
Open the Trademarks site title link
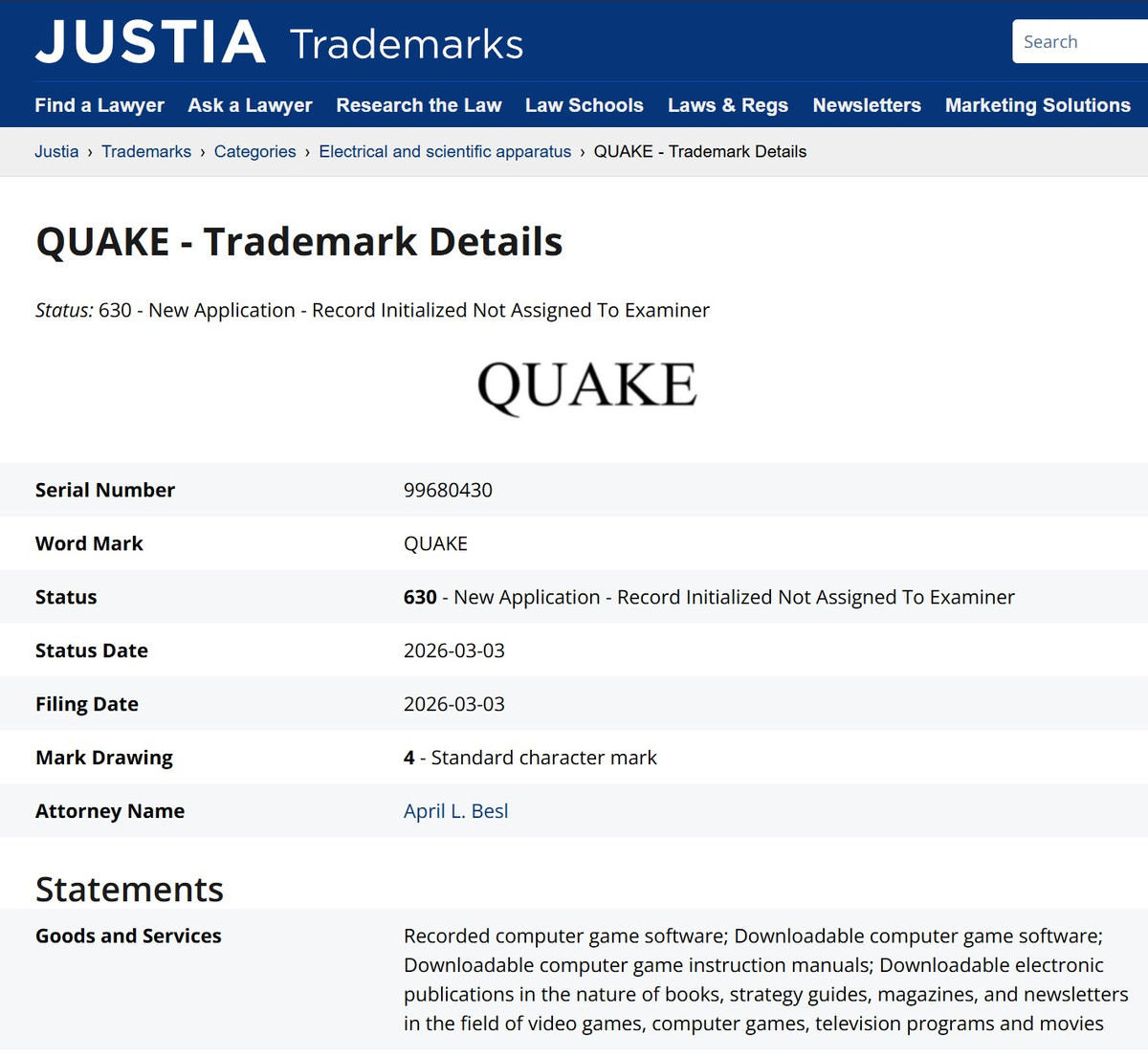[407, 44]
